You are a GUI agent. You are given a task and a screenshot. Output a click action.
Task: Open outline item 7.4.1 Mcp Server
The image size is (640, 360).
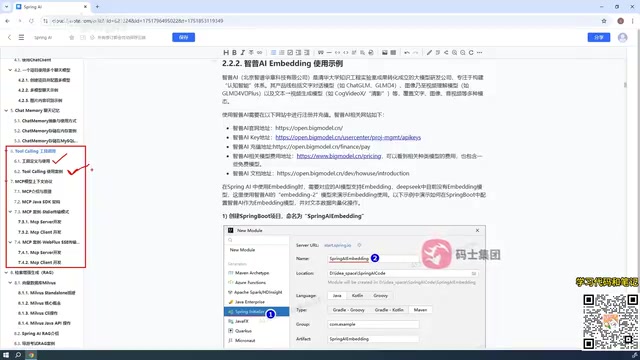pyautogui.click(x=40, y=252)
